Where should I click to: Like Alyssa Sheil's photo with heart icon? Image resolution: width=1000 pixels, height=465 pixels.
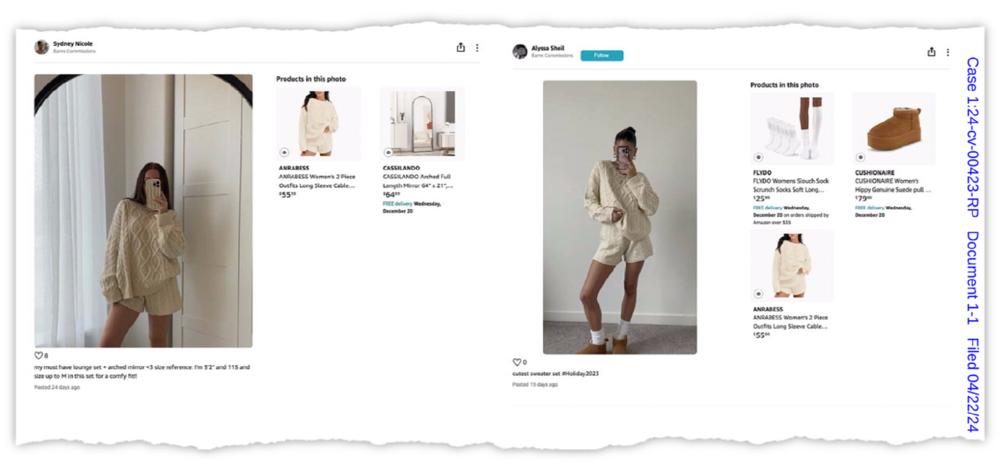[517, 362]
